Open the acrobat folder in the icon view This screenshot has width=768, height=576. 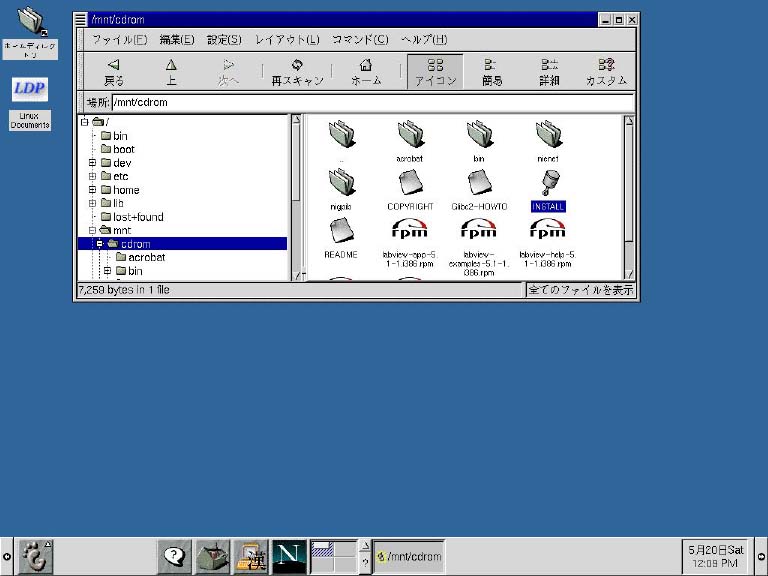(x=410, y=135)
